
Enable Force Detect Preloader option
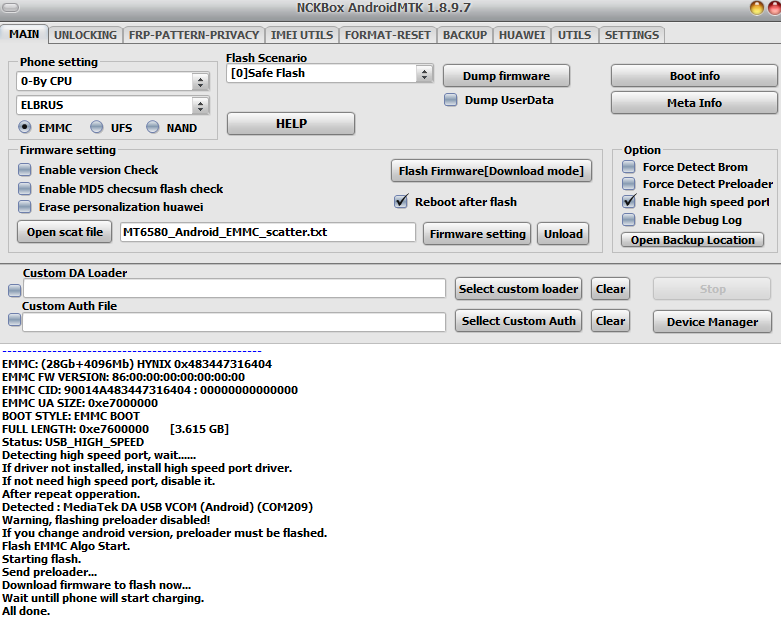(629, 184)
